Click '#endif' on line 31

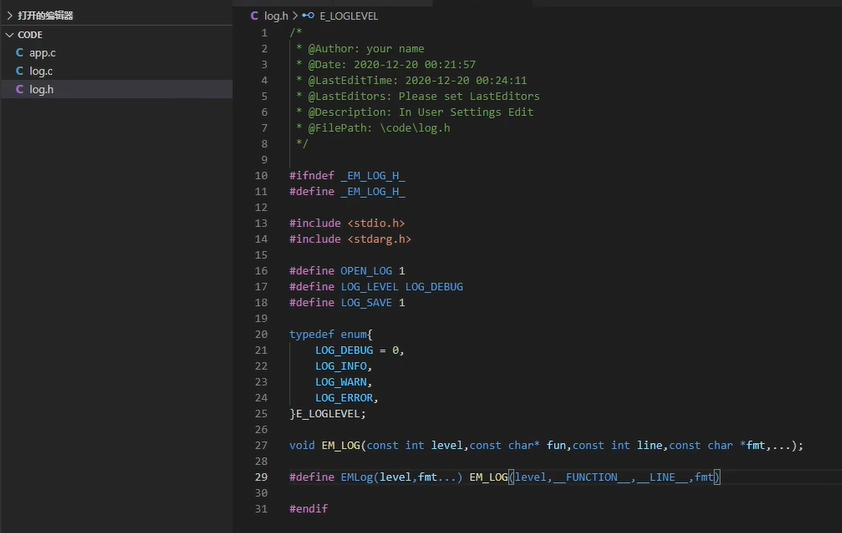pos(308,509)
